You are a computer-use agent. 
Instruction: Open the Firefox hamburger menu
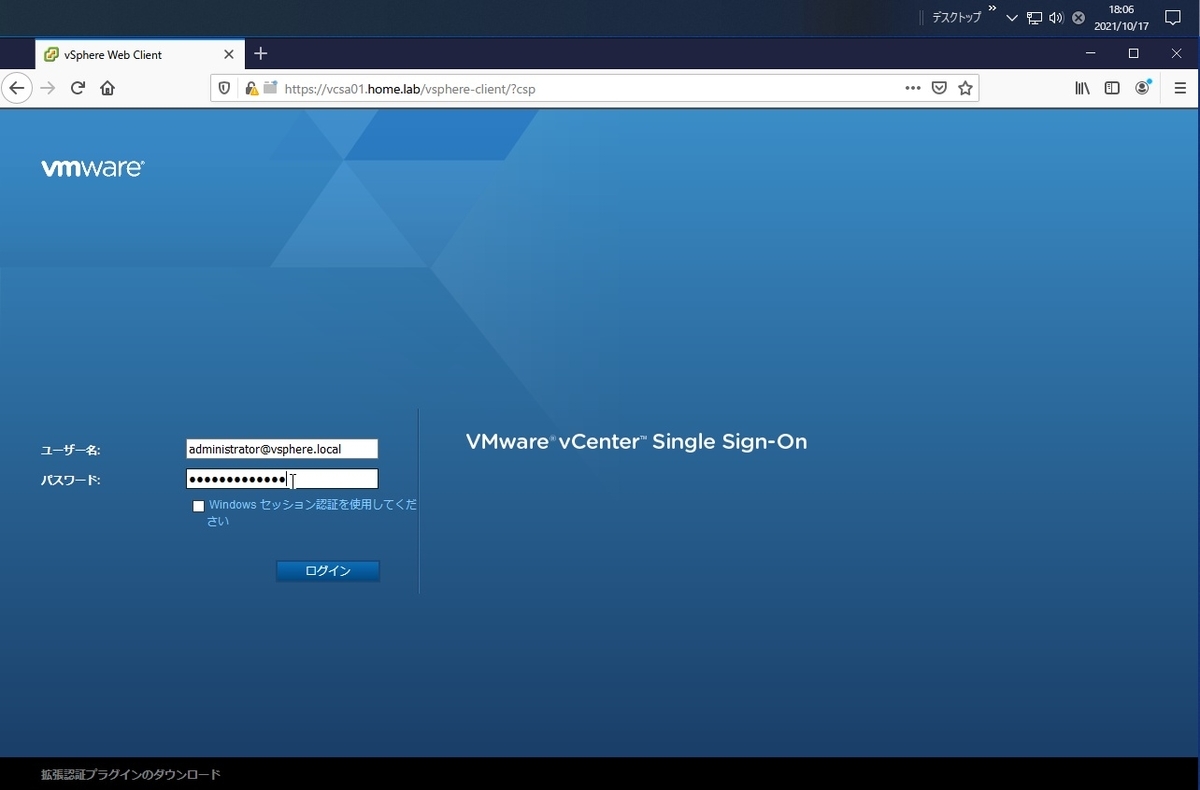[x=1180, y=88]
